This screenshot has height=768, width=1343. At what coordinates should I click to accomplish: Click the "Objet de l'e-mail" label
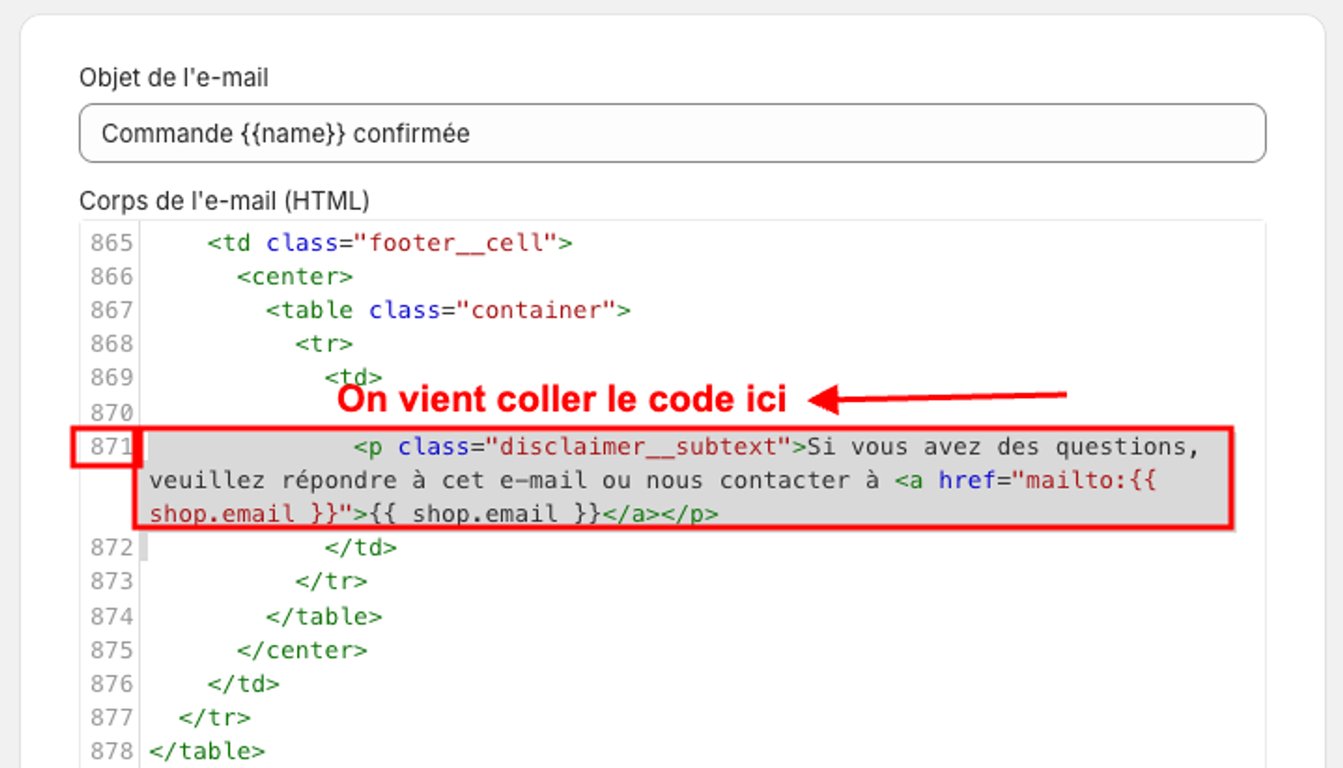pos(174,77)
